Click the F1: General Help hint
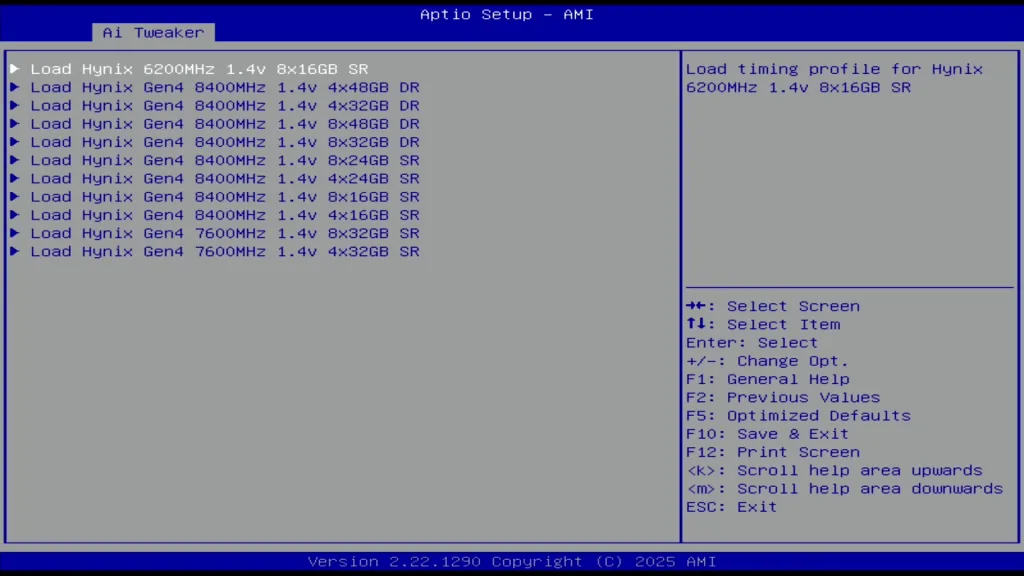Screen dimensions: 1024x576 click(x=767, y=379)
